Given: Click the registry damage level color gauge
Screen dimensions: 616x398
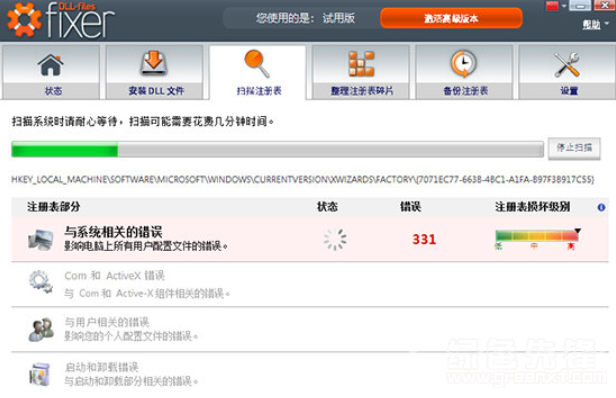Looking at the screenshot, I should tap(537, 236).
